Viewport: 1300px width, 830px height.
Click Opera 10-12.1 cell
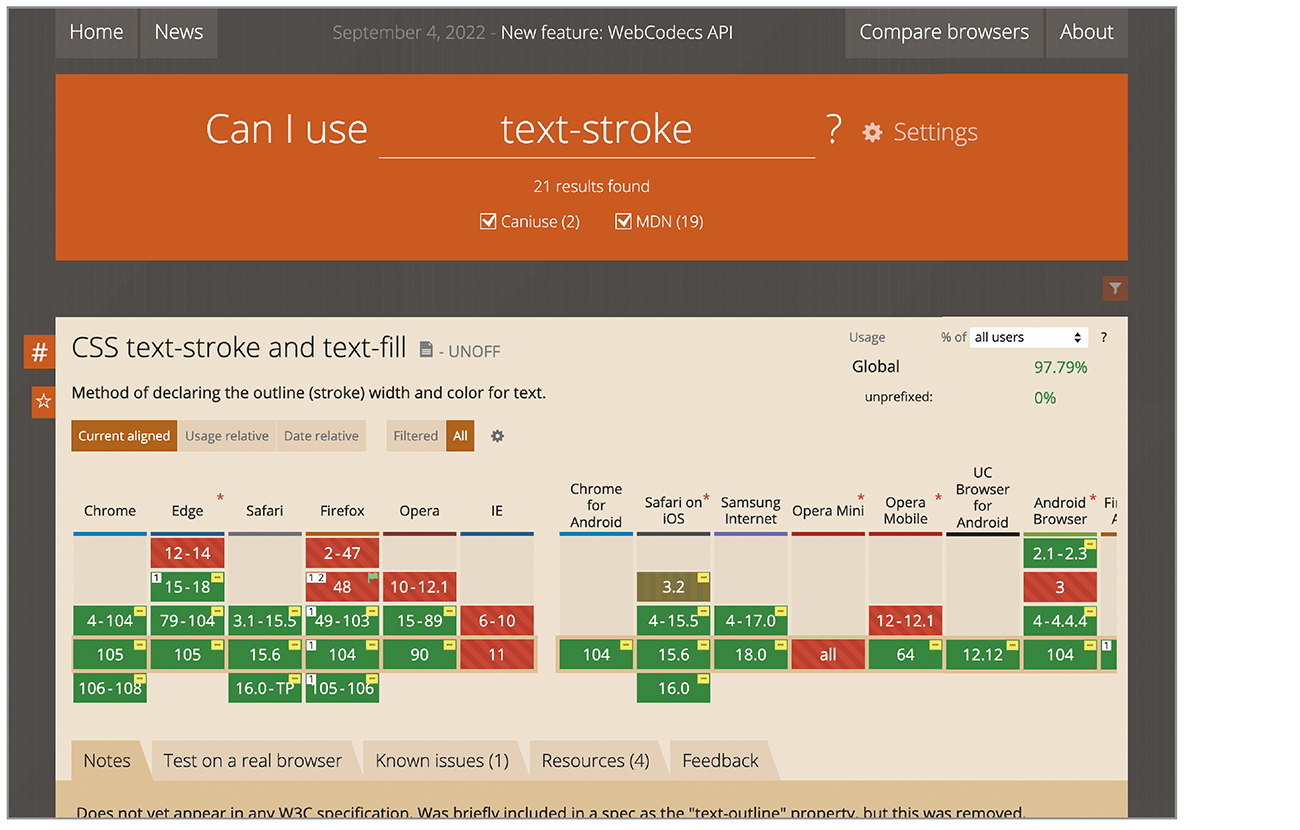[420, 587]
